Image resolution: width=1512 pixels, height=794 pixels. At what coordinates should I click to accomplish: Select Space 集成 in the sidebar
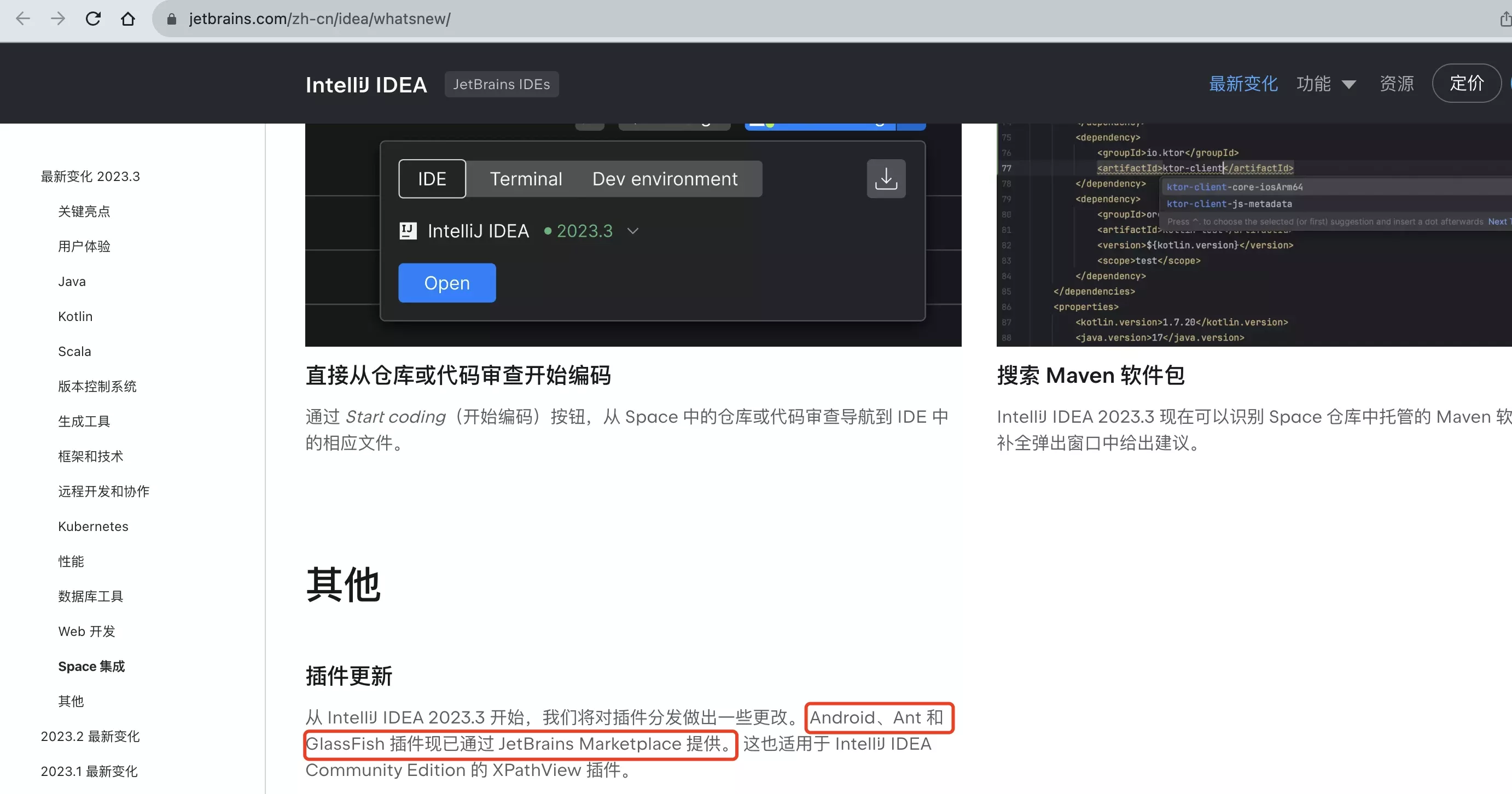91,667
